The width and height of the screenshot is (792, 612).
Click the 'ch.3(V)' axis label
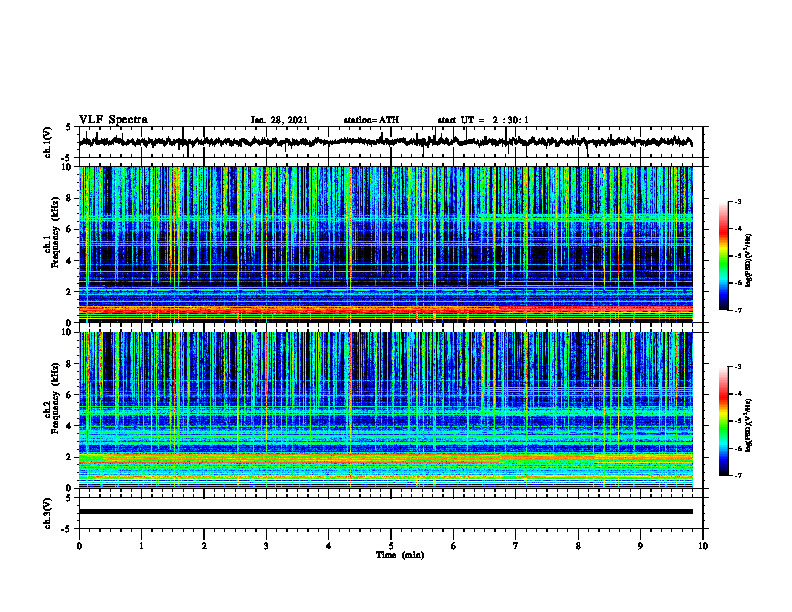pos(47,514)
